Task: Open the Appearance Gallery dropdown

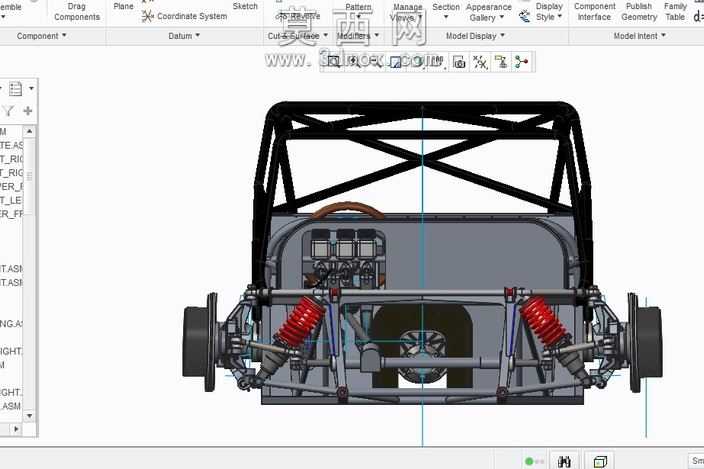Action: pyautogui.click(x=488, y=13)
